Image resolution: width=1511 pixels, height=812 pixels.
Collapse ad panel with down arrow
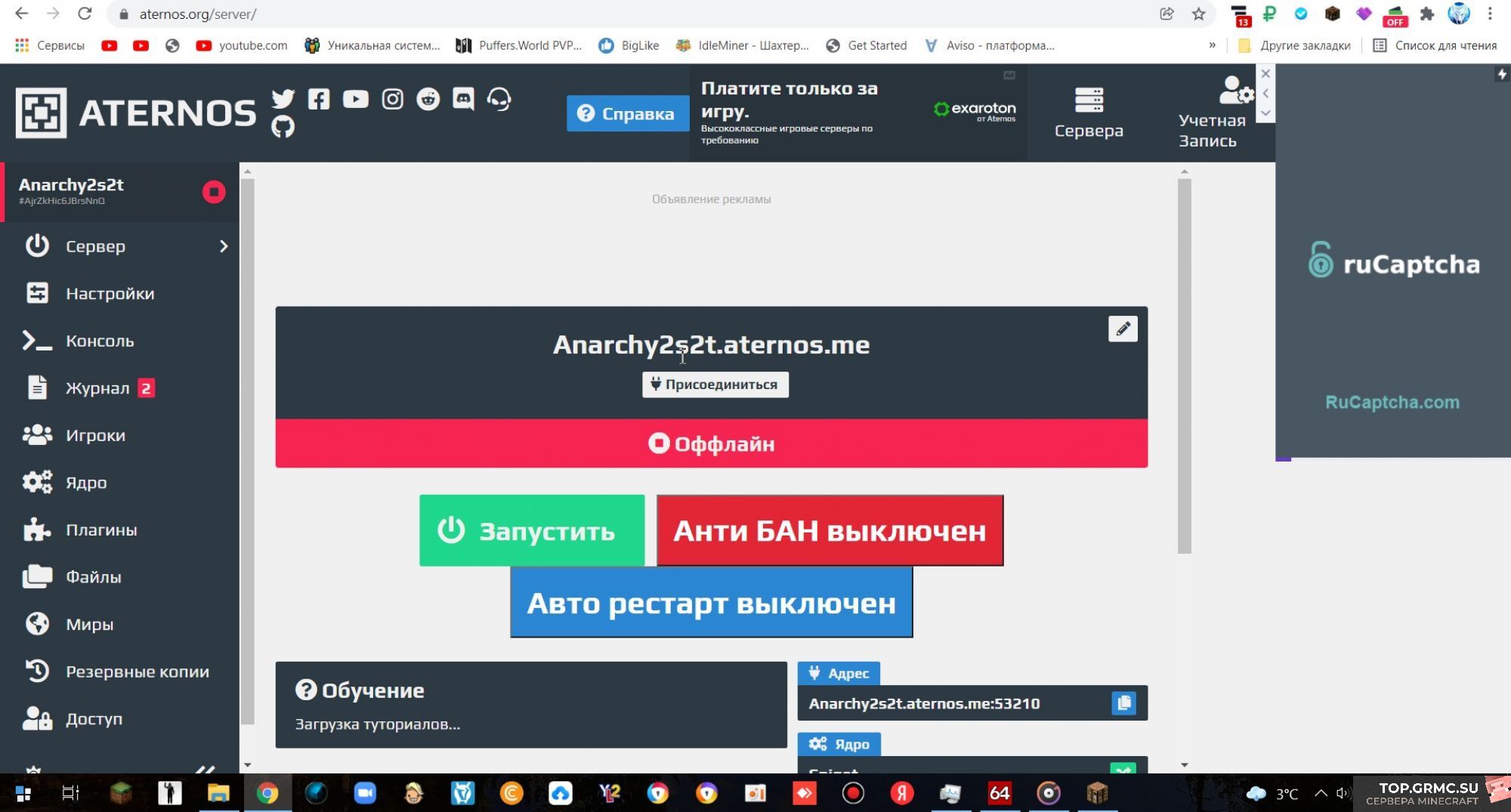click(1265, 113)
